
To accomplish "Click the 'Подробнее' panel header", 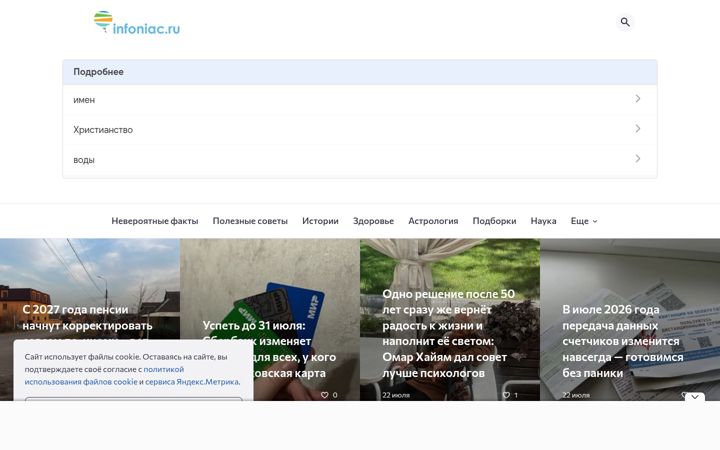I will [x=360, y=72].
